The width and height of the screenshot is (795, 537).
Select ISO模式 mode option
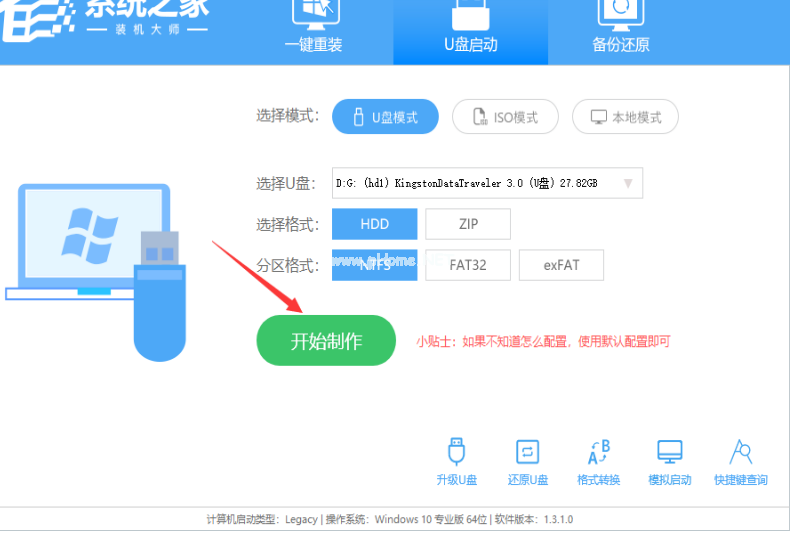[506, 117]
